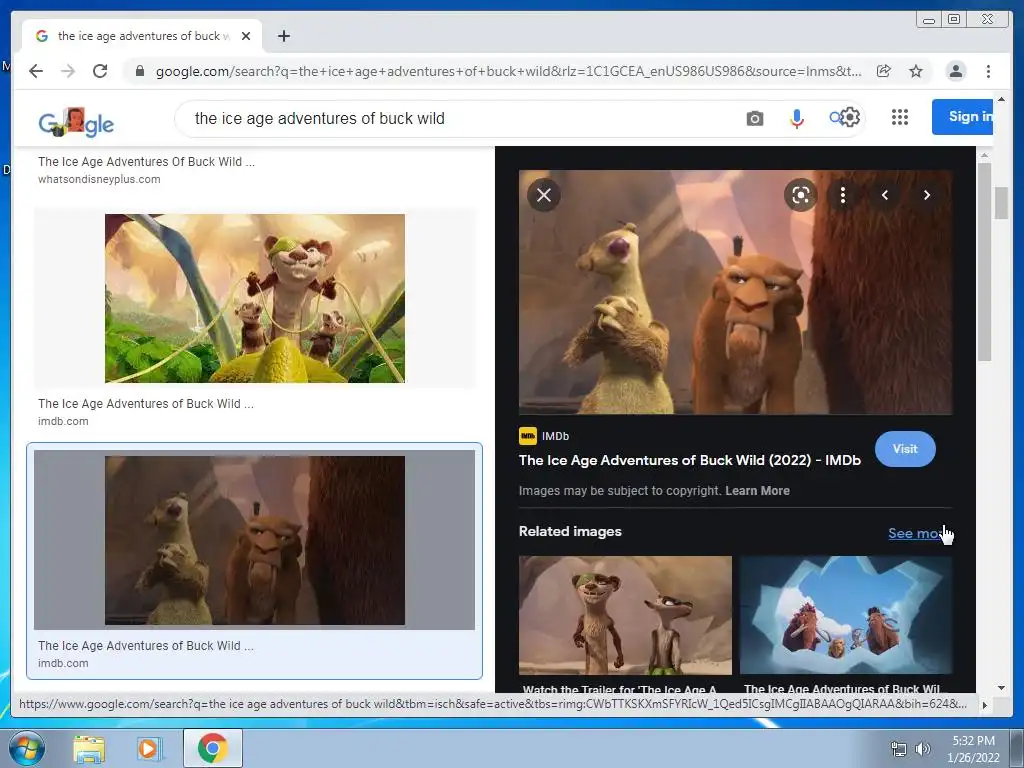Open Windows Explorer from taskbar
The height and width of the screenshot is (768, 1024).
[89, 748]
